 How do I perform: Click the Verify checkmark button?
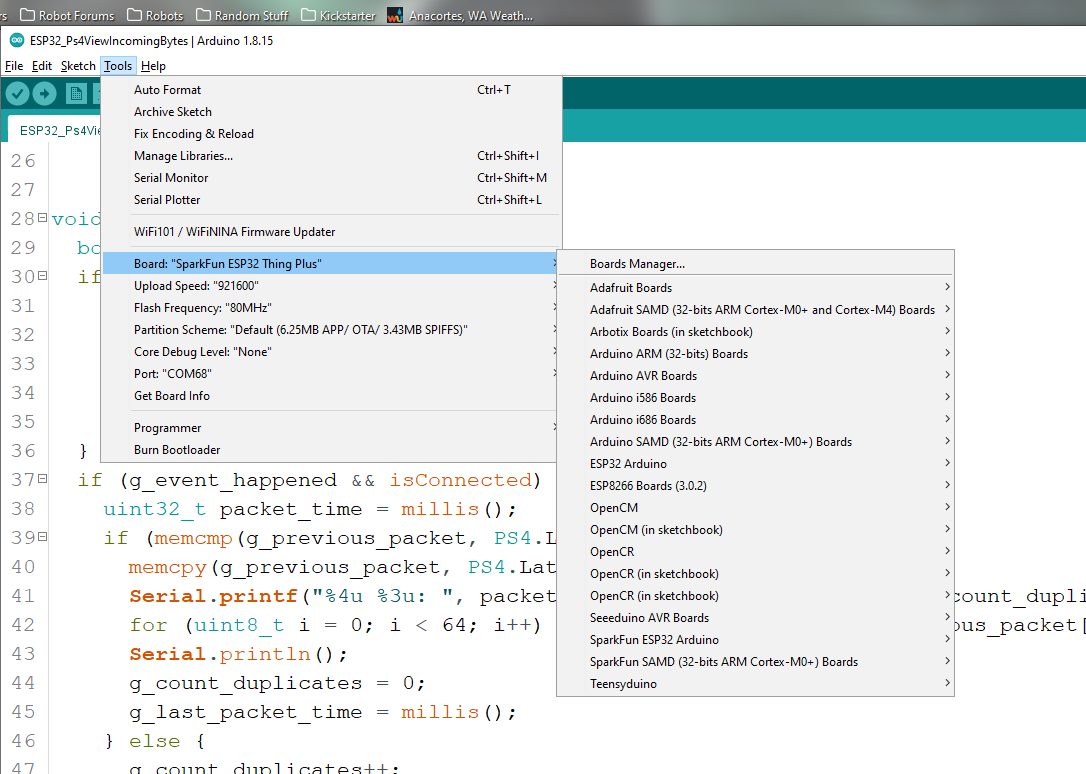pos(17,93)
